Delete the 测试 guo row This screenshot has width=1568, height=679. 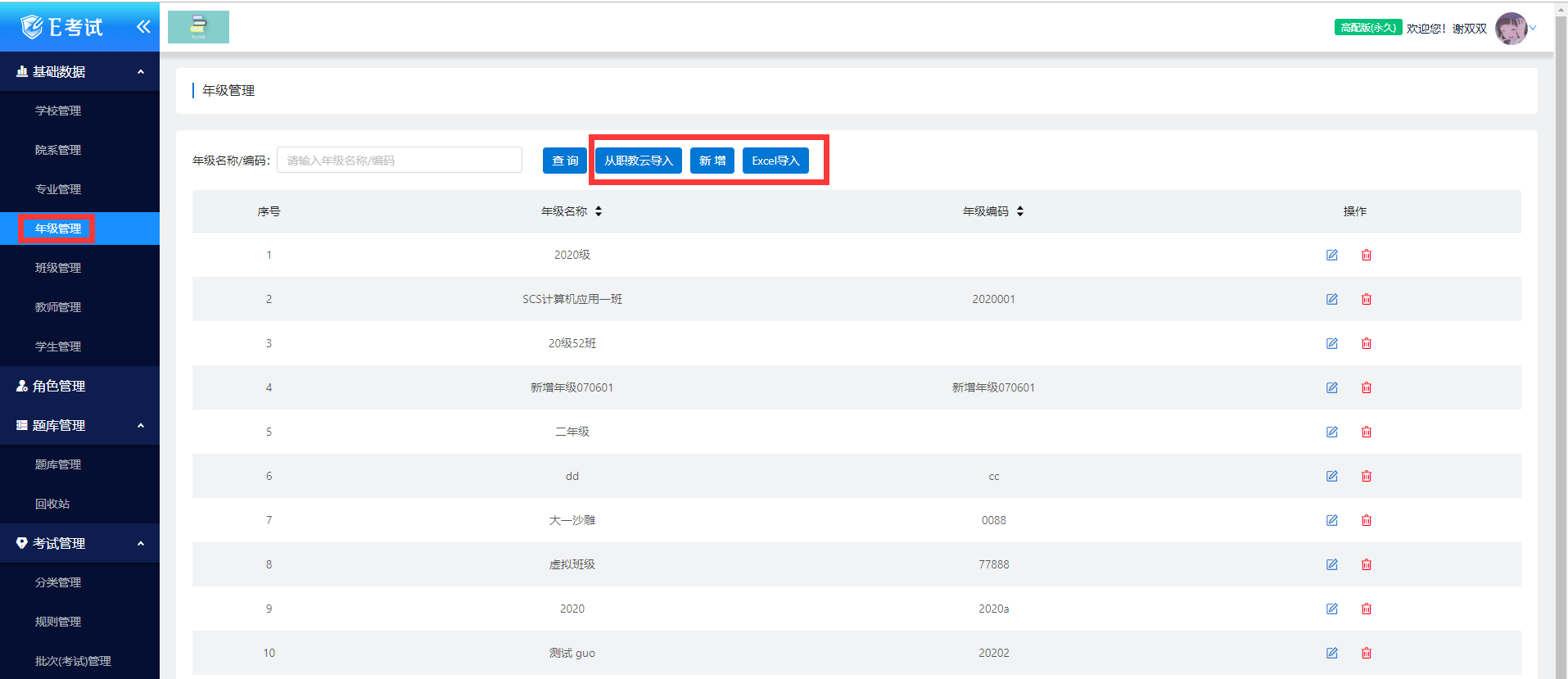pyautogui.click(x=1367, y=653)
